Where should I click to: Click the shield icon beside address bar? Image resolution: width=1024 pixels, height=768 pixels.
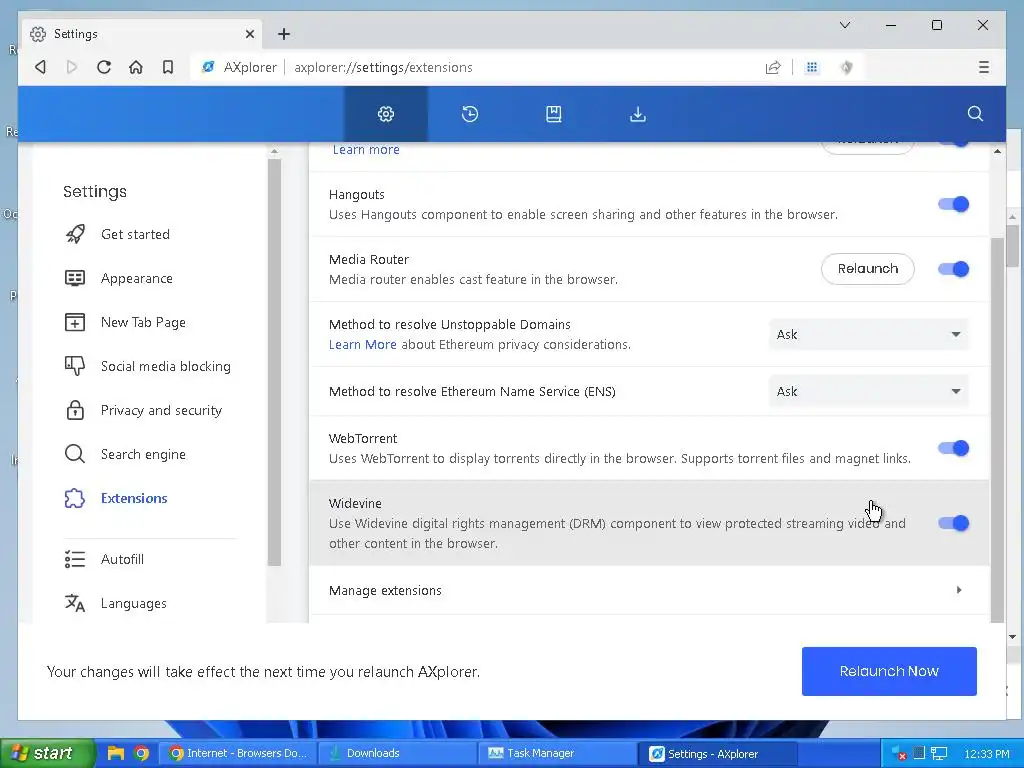coord(846,67)
